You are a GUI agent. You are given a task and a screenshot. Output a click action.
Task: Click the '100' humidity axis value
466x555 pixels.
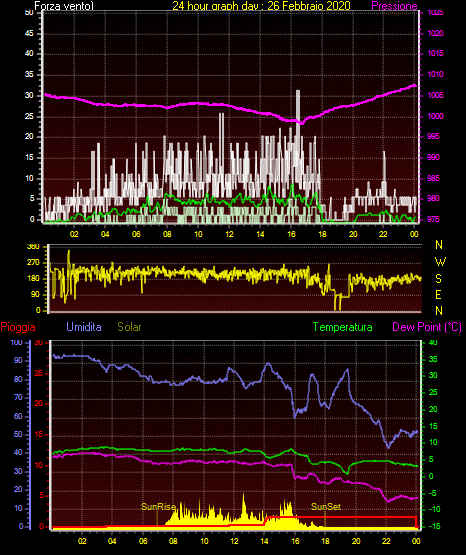coord(16,342)
